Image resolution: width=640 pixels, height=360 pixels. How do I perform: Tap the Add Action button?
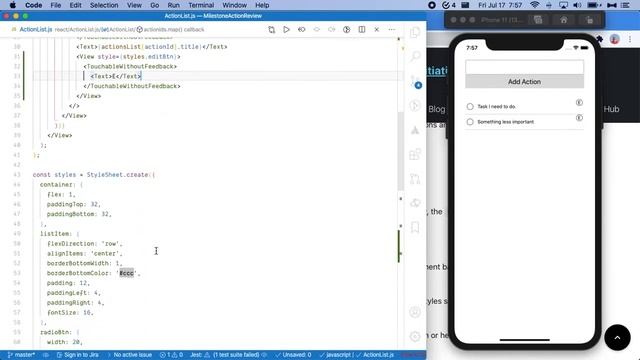click(524, 82)
